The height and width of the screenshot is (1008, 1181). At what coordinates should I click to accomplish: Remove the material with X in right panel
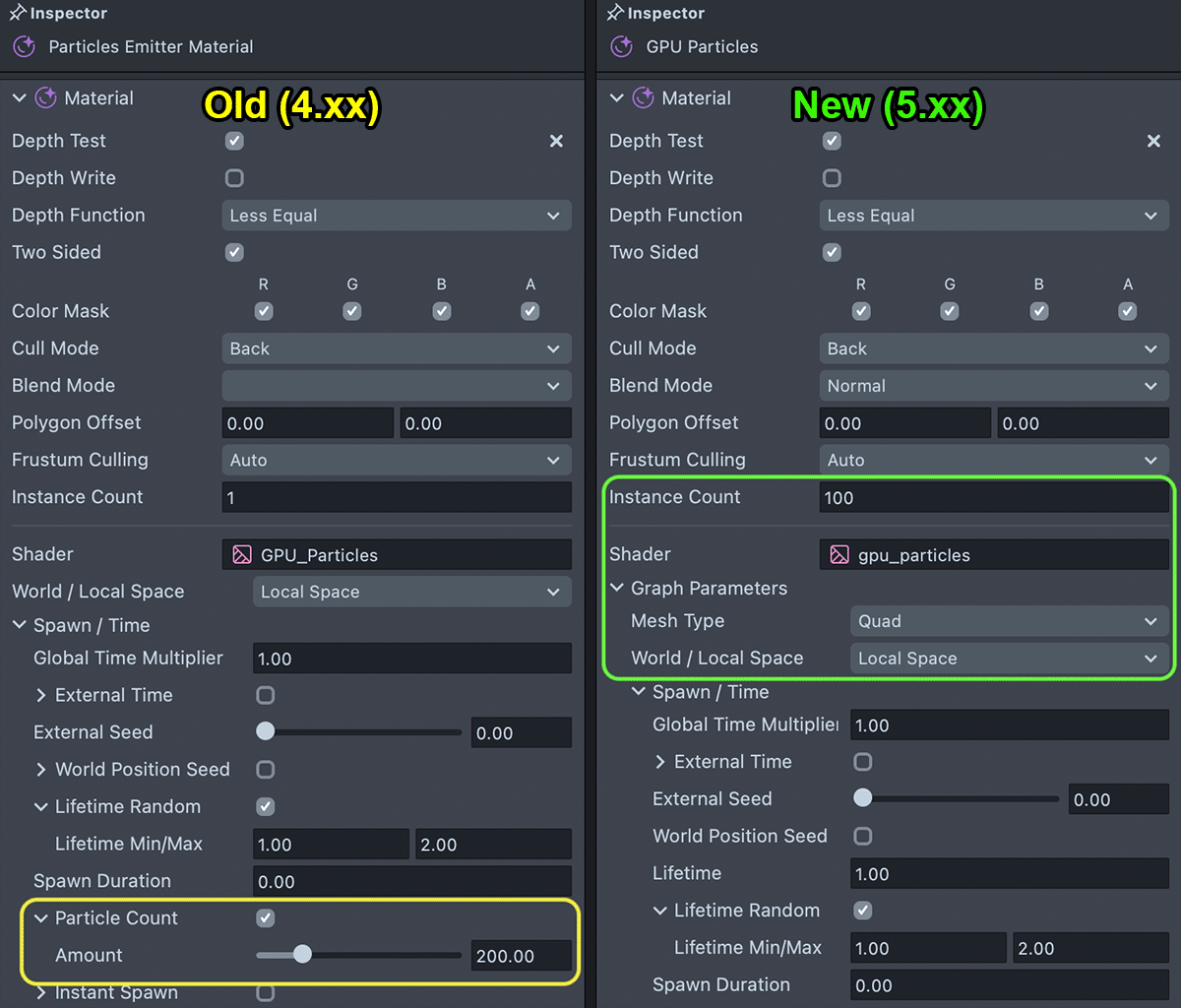(x=1153, y=141)
